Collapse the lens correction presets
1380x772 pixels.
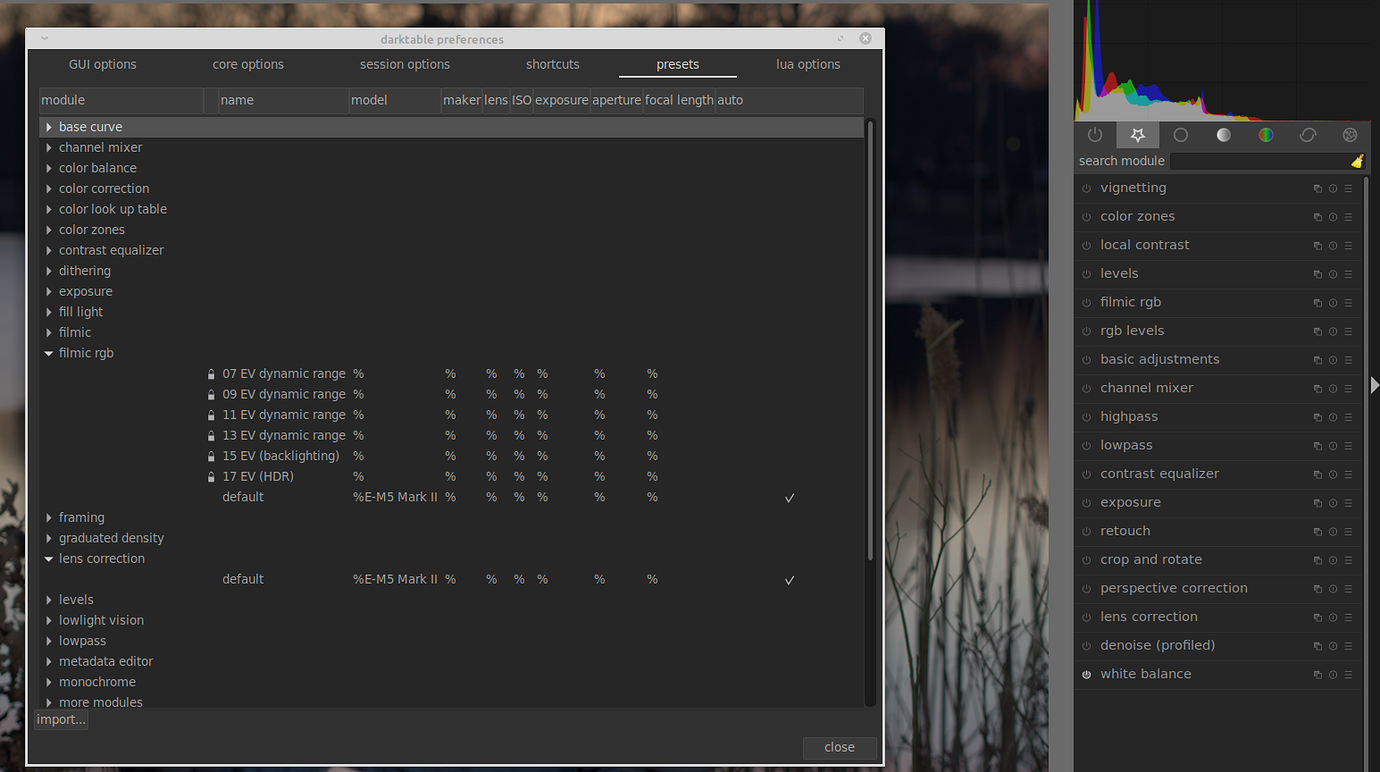(x=48, y=558)
